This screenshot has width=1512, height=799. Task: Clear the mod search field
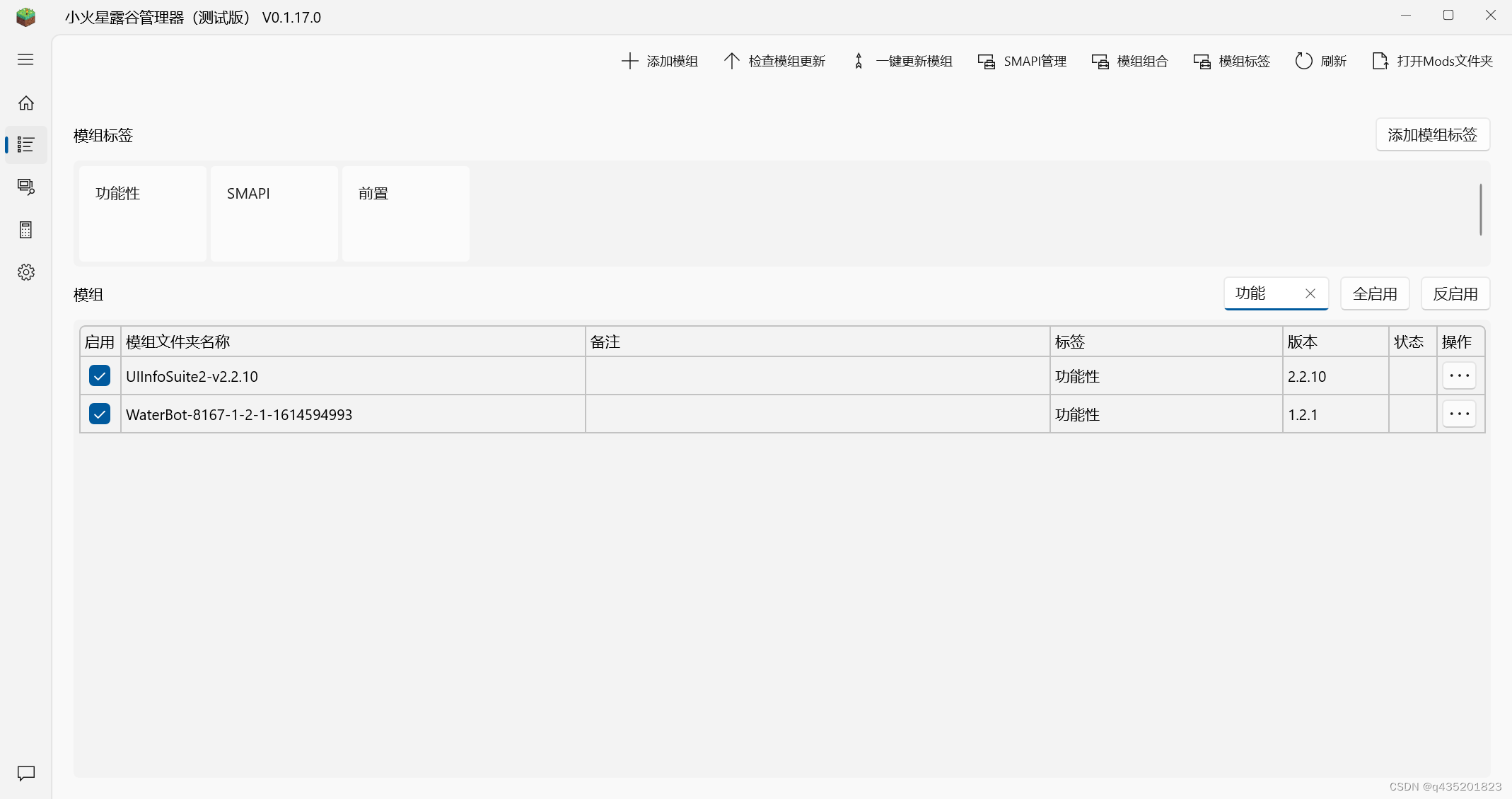tap(1310, 293)
